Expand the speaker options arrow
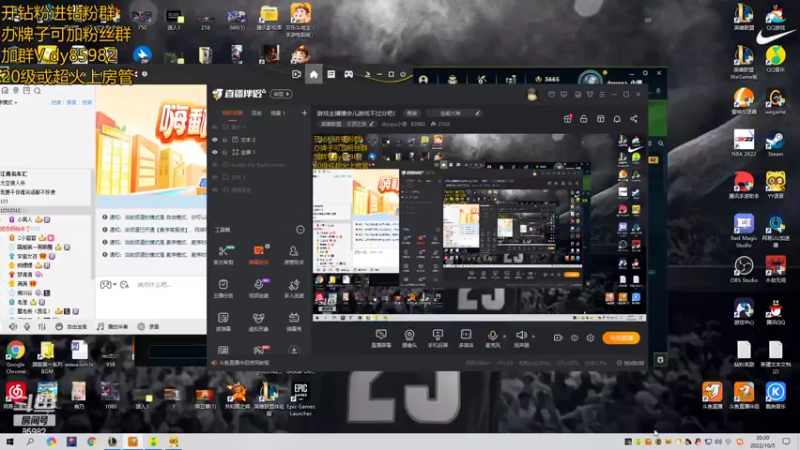Screen dimensions: 800x450 point(533,336)
